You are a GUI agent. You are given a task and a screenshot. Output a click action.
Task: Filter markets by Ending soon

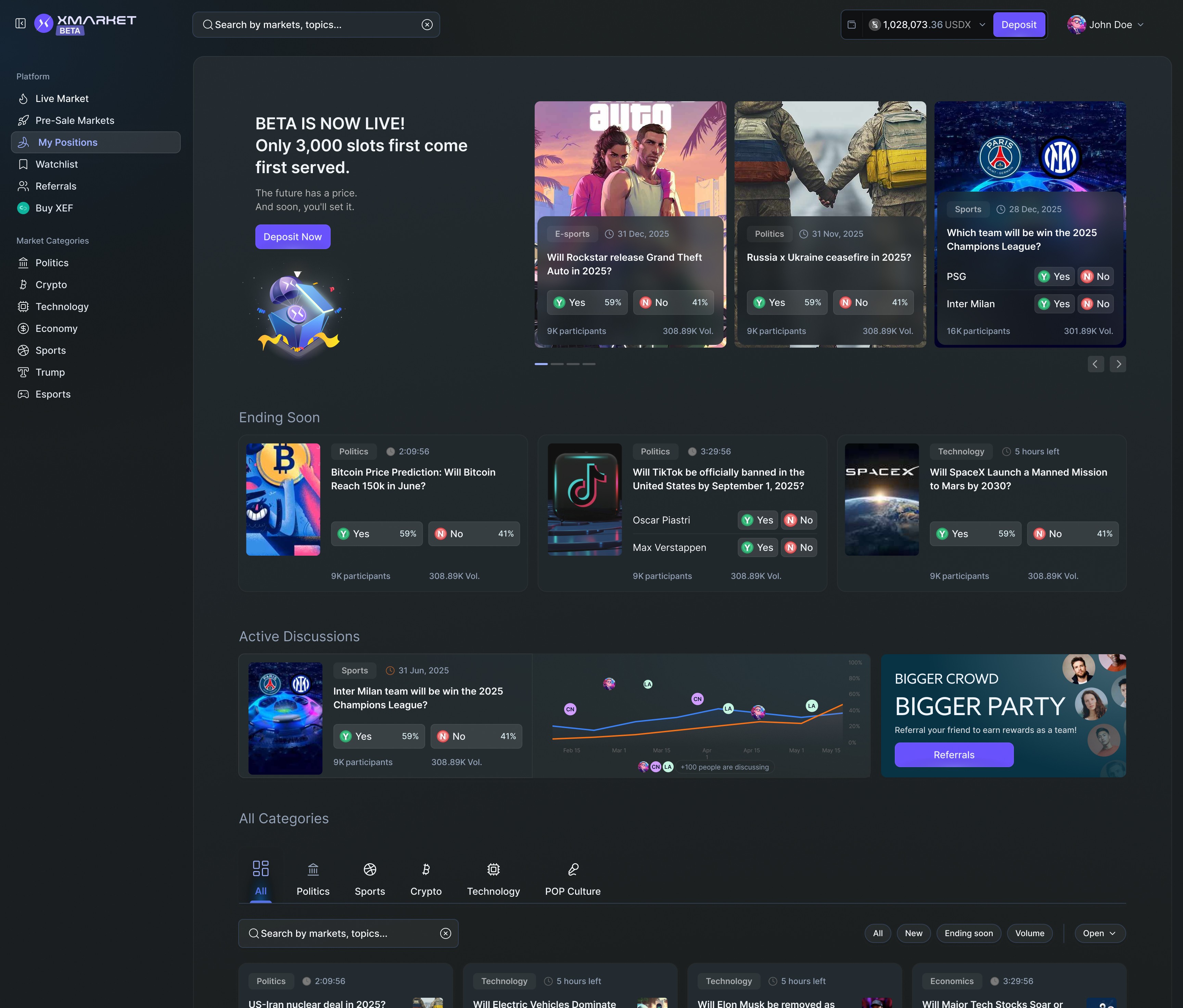[968, 933]
